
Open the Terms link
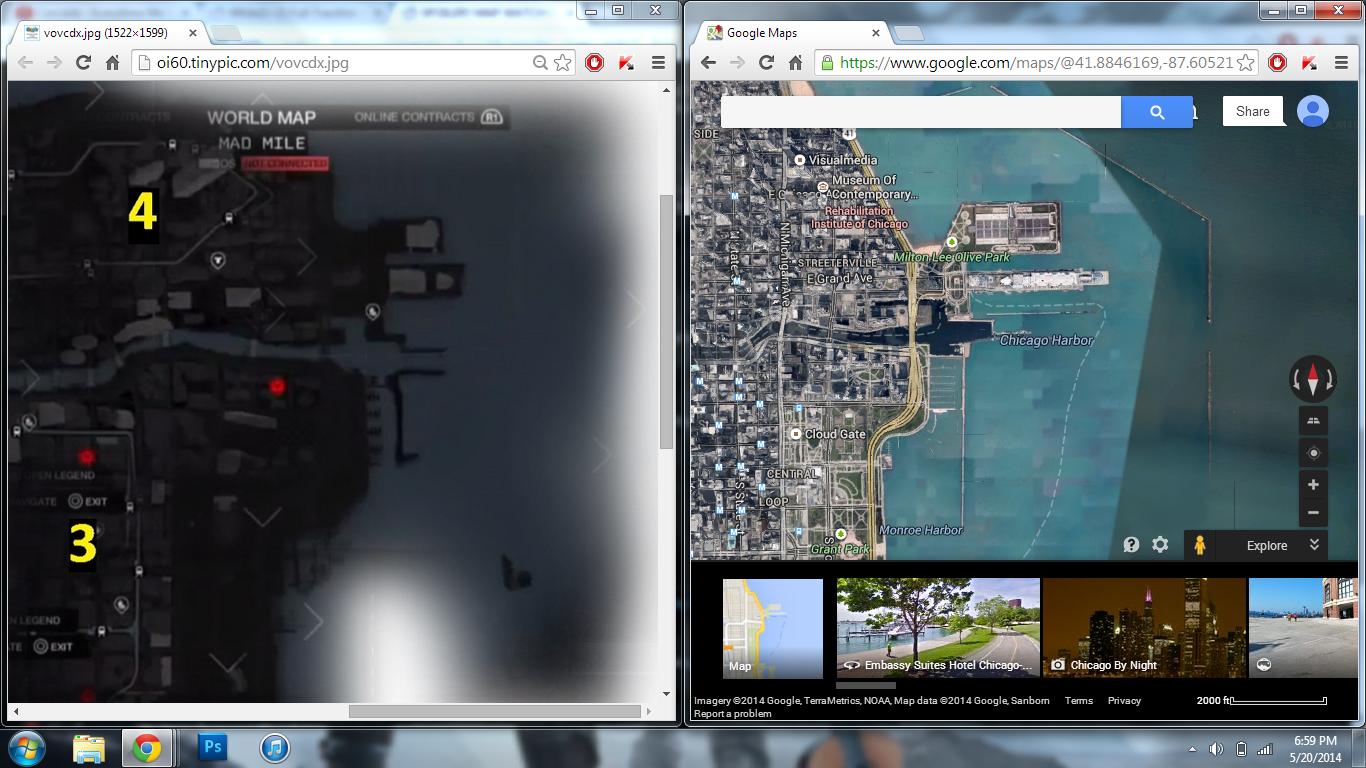point(1078,701)
